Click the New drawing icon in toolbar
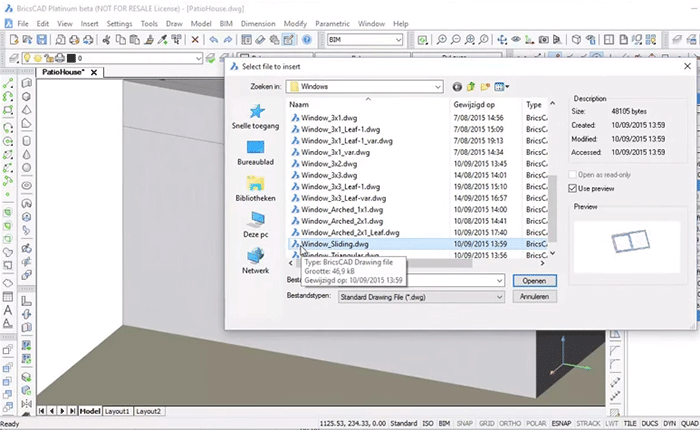 point(14,40)
